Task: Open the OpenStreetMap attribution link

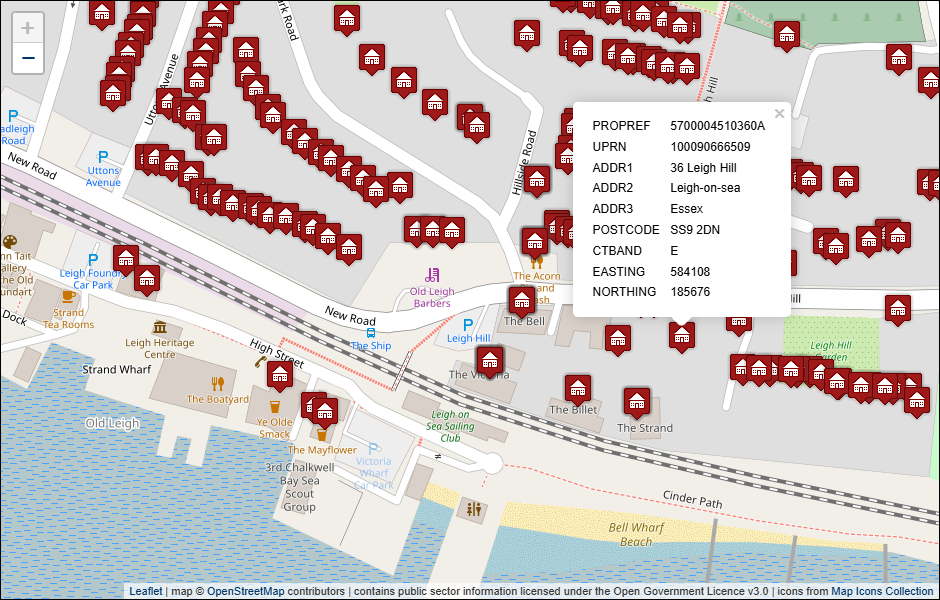Action: click(246, 591)
